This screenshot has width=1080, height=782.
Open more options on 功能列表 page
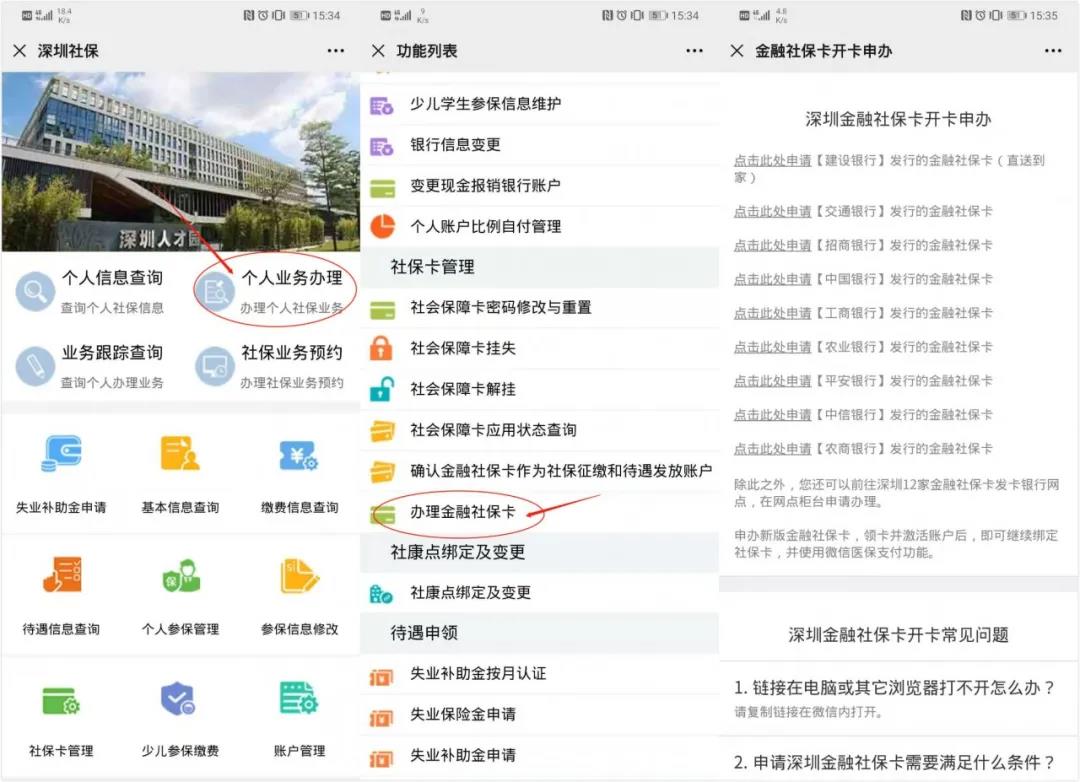(x=695, y=51)
